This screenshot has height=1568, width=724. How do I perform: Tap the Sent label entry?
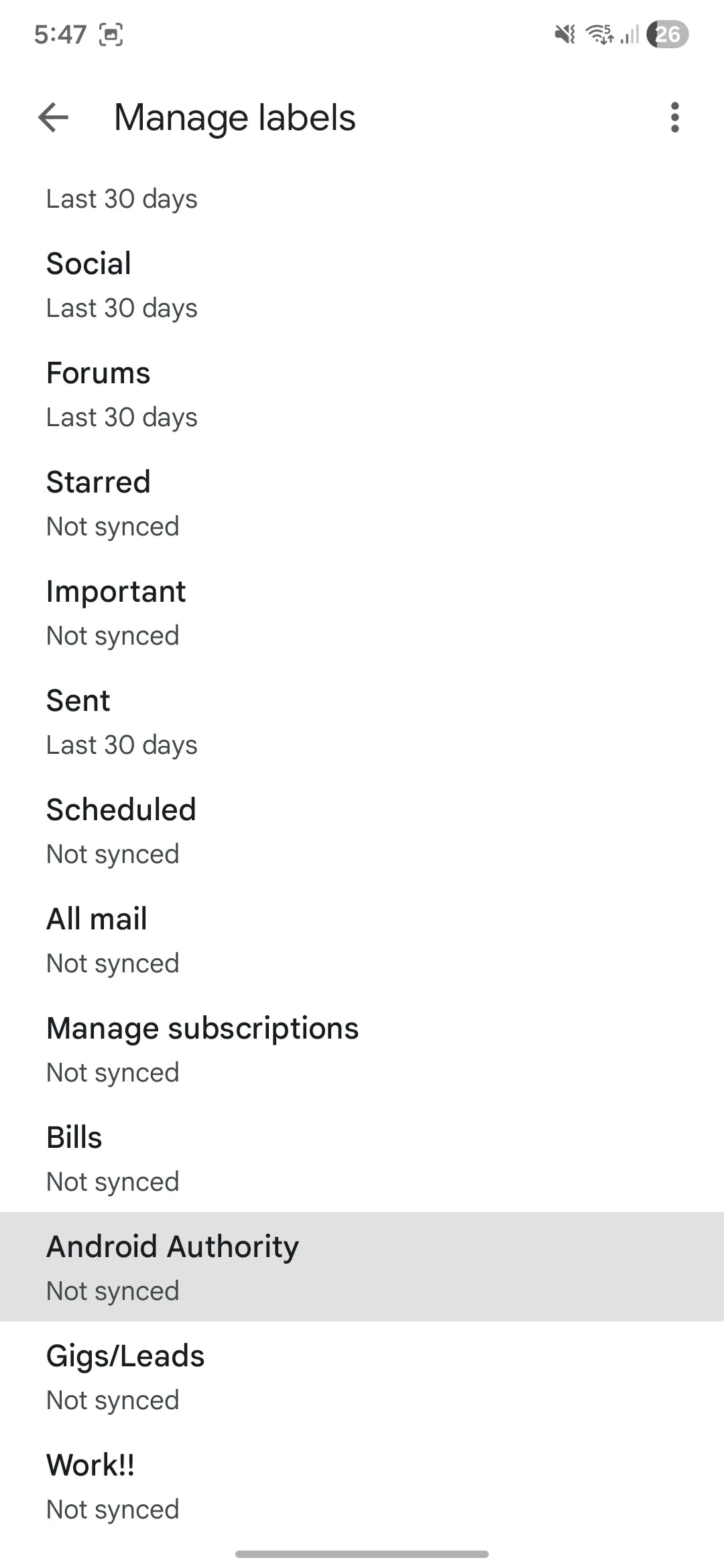pos(362,722)
